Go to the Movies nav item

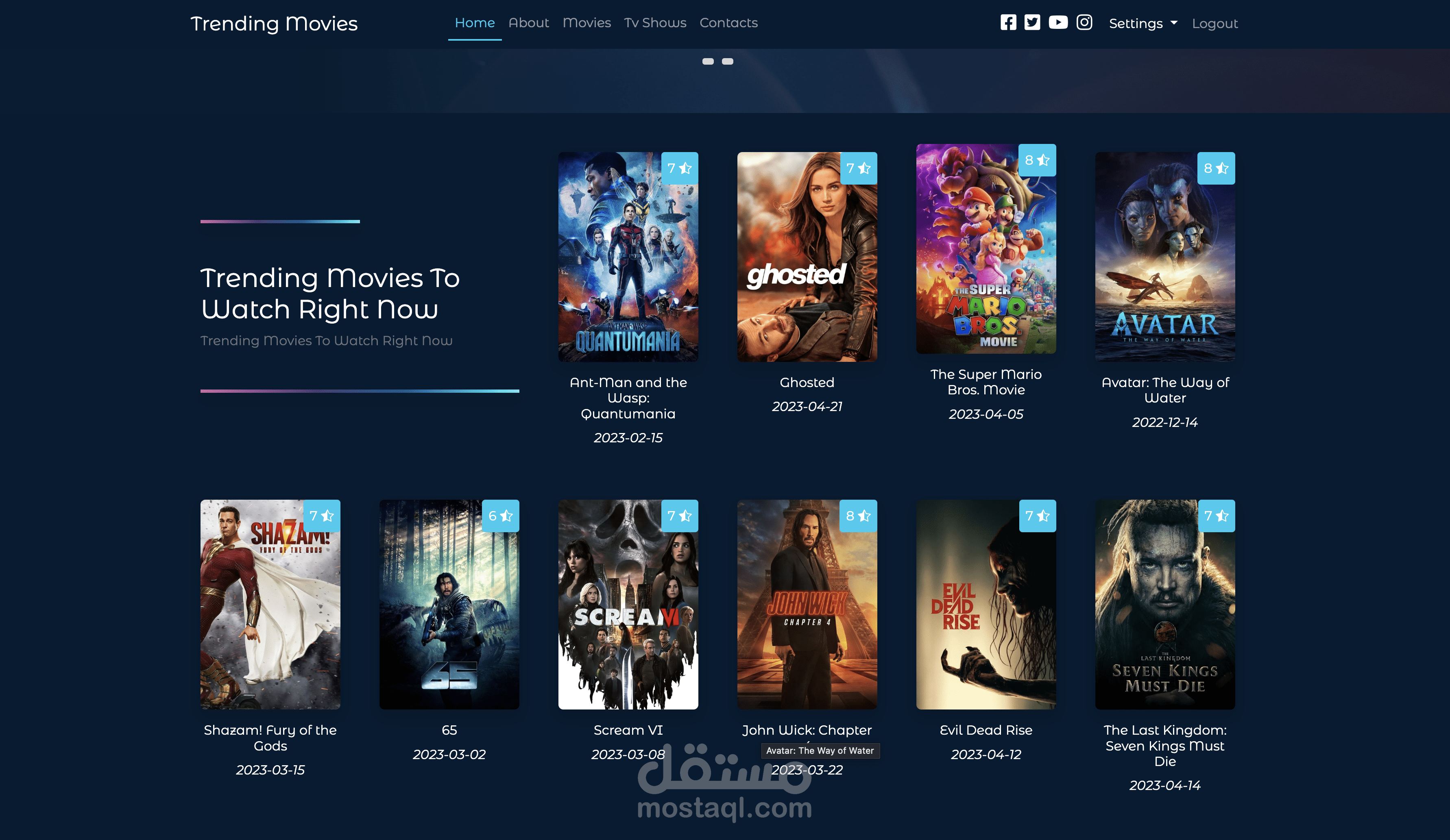click(x=587, y=23)
